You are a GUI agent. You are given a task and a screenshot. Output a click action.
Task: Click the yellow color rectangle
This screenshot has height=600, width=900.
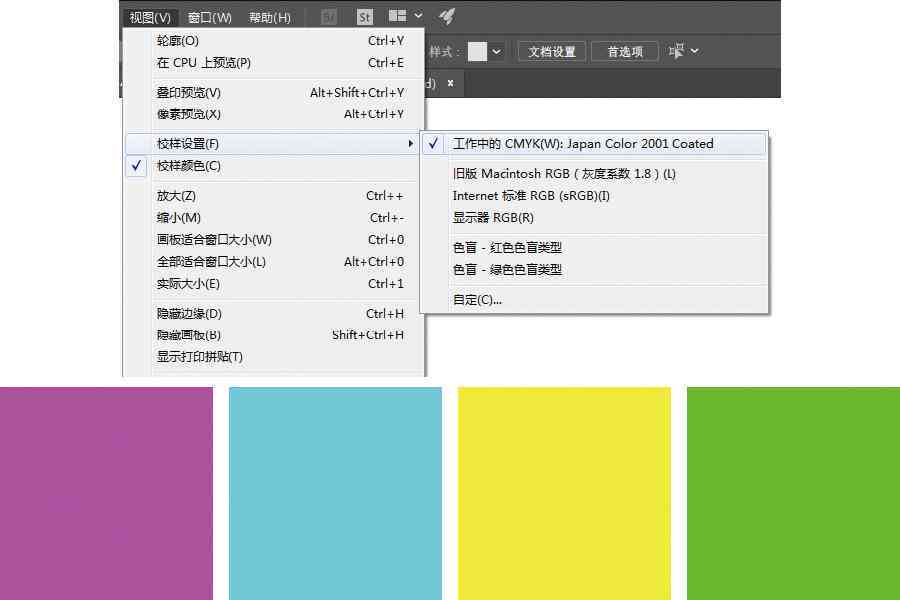(x=564, y=493)
